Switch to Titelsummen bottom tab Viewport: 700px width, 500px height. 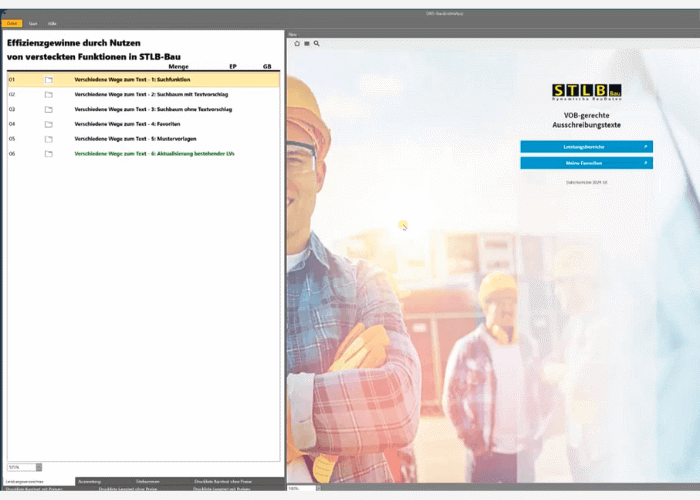pyautogui.click(x=148, y=482)
